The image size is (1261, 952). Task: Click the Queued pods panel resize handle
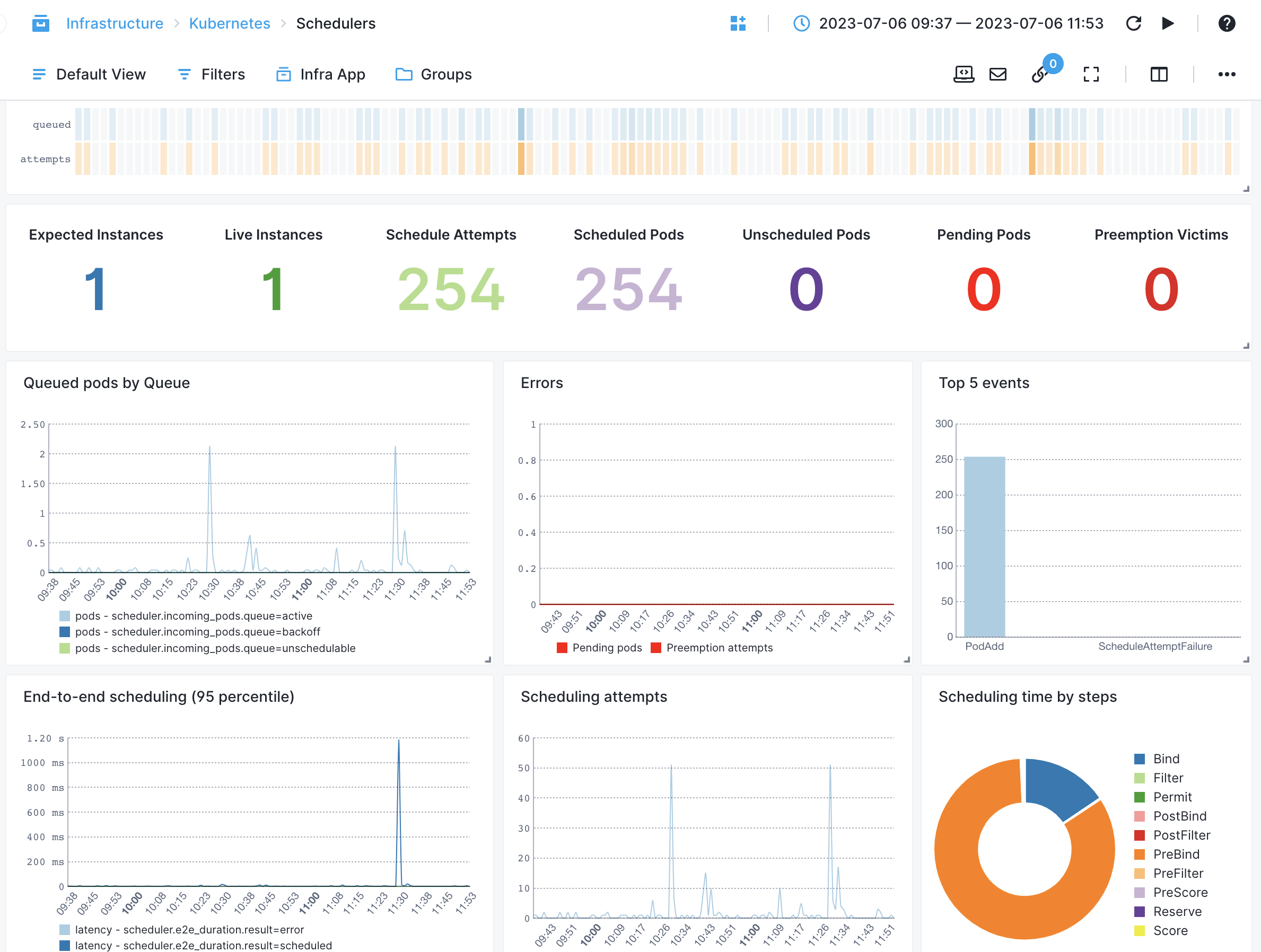pyautogui.click(x=488, y=660)
